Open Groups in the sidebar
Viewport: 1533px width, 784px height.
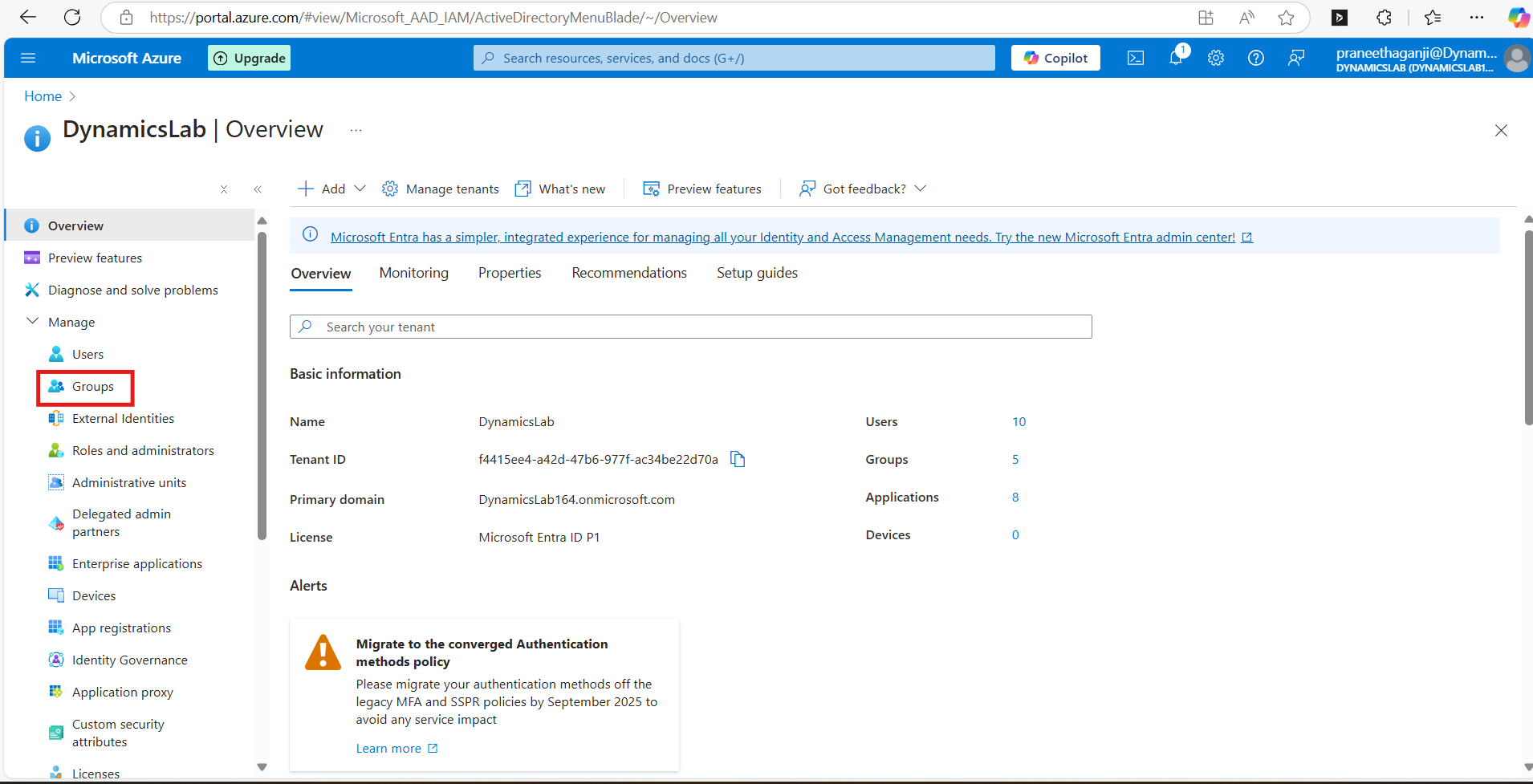coord(92,387)
